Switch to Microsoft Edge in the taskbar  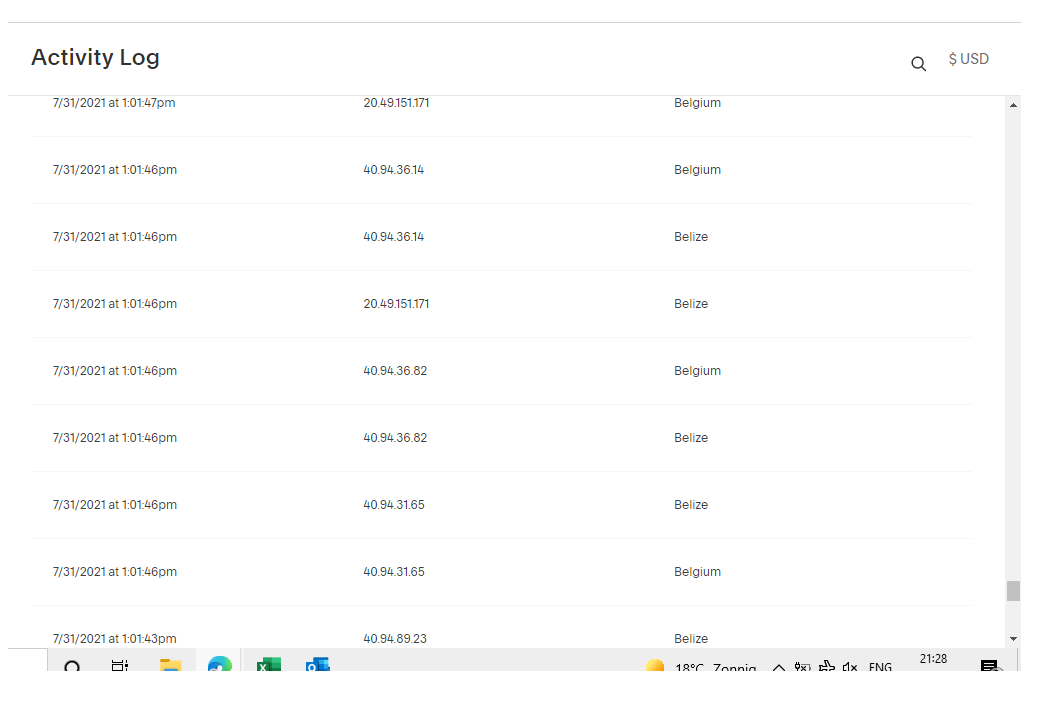tap(219, 663)
